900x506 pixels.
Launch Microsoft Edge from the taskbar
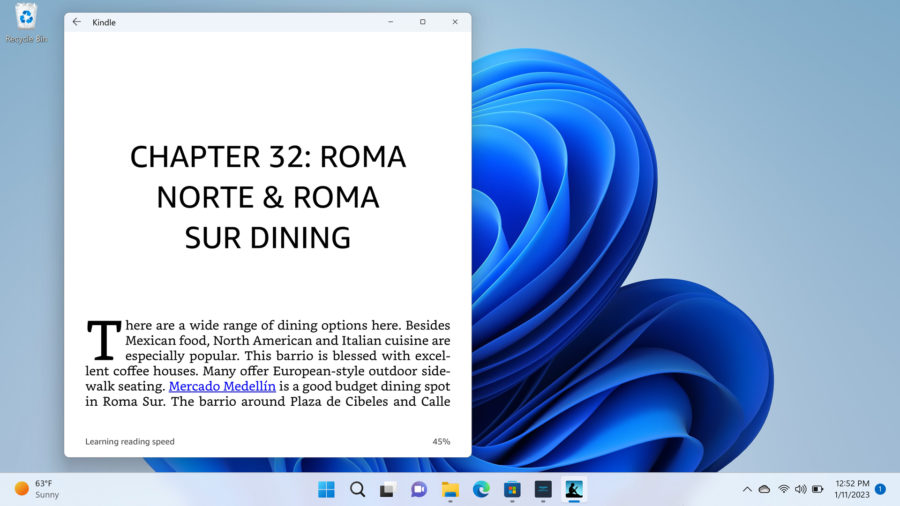point(481,489)
